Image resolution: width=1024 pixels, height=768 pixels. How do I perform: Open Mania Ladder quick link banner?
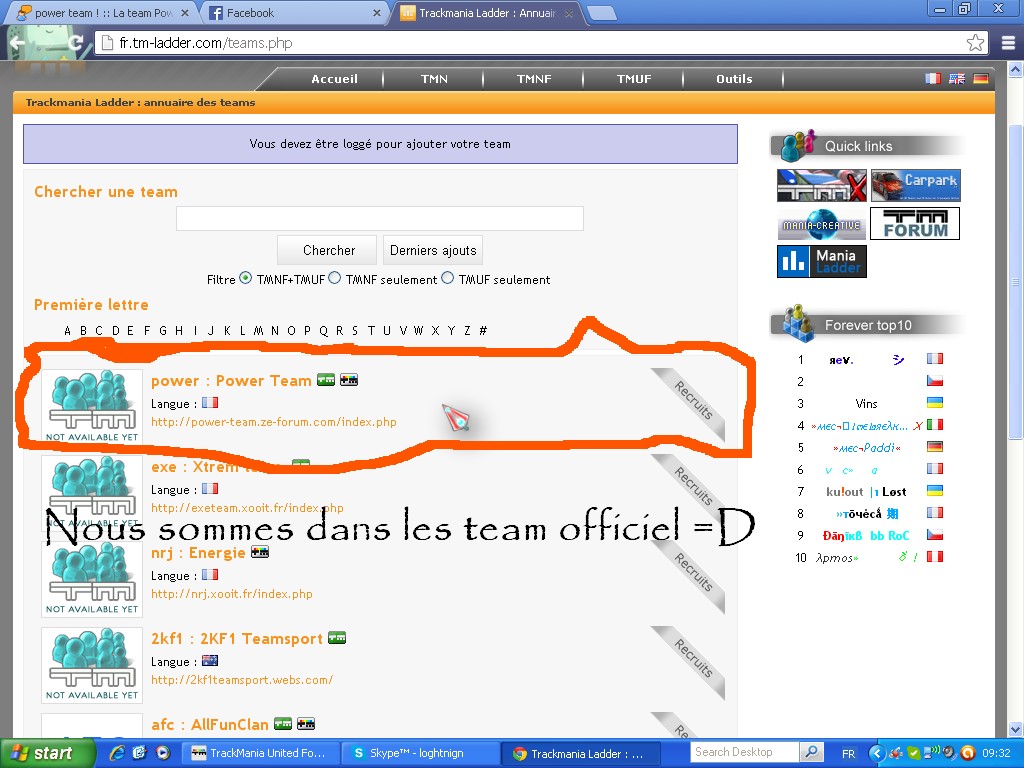(822, 261)
